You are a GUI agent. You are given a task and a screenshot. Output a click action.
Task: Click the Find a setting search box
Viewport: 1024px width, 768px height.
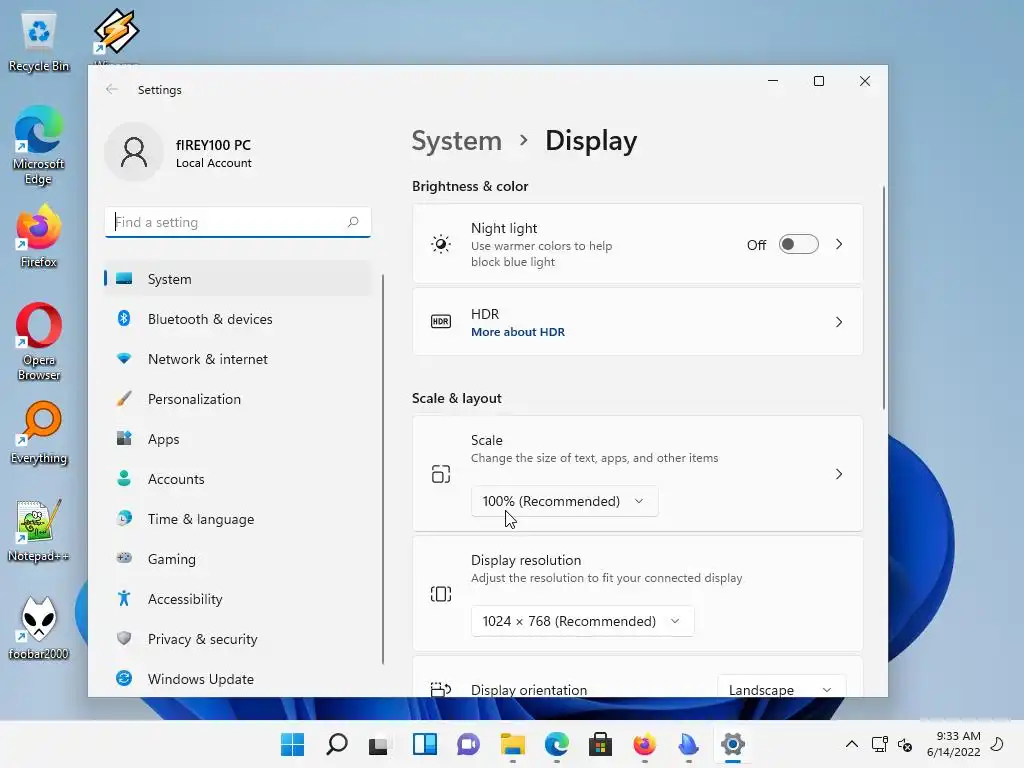[x=238, y=222]
